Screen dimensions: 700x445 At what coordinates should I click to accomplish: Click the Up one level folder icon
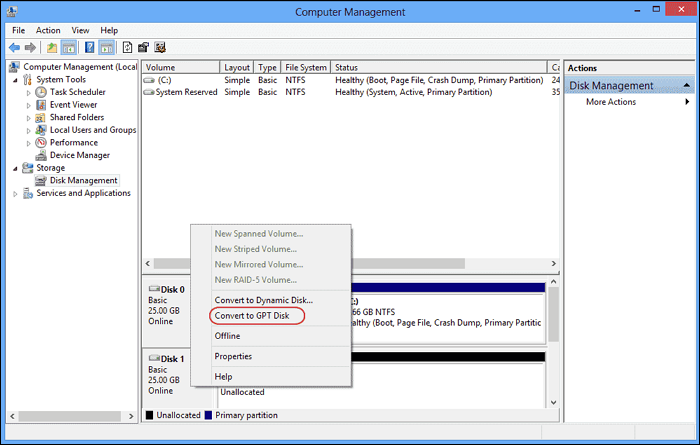(x=52, y=47)
